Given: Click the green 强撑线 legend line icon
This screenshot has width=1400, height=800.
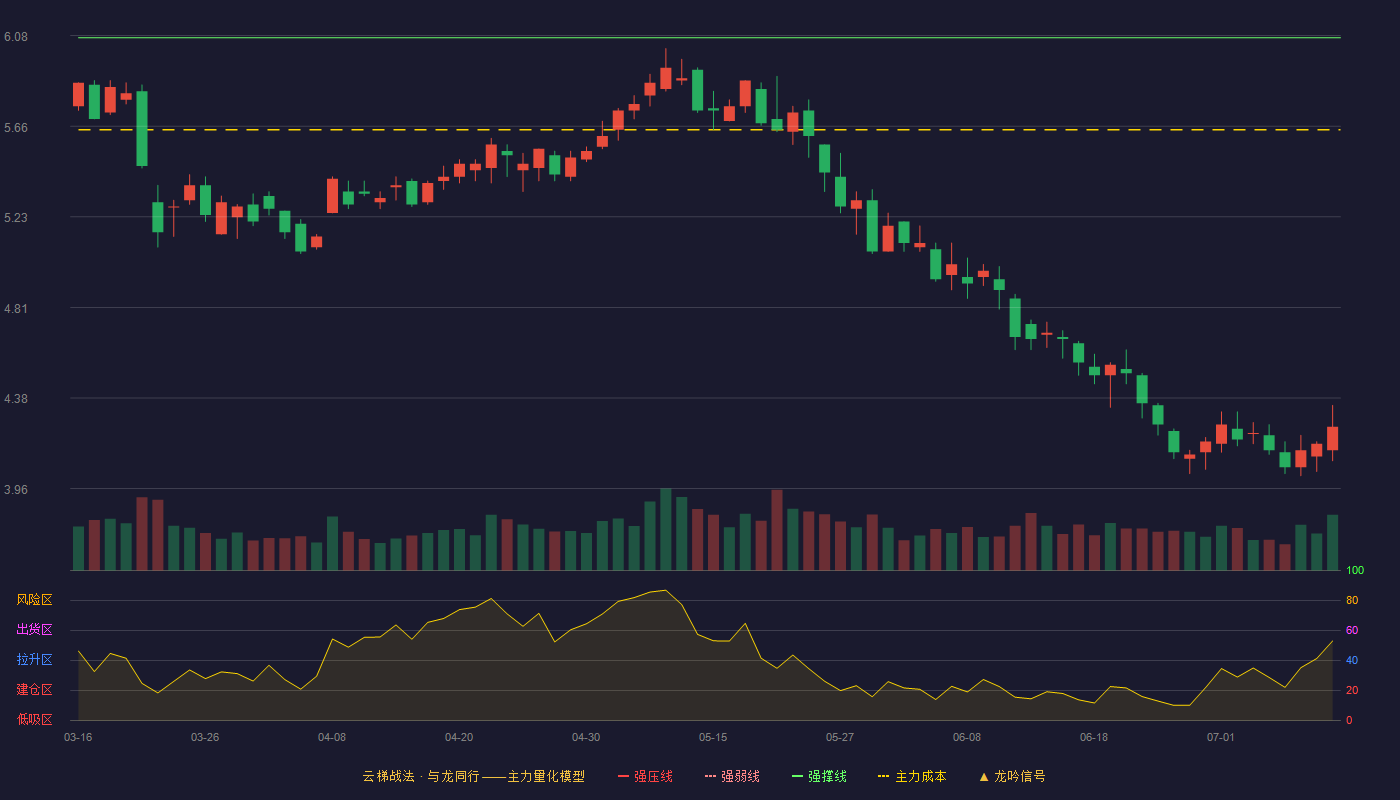Looking at the screenshot, I should [x=798, y=776].
